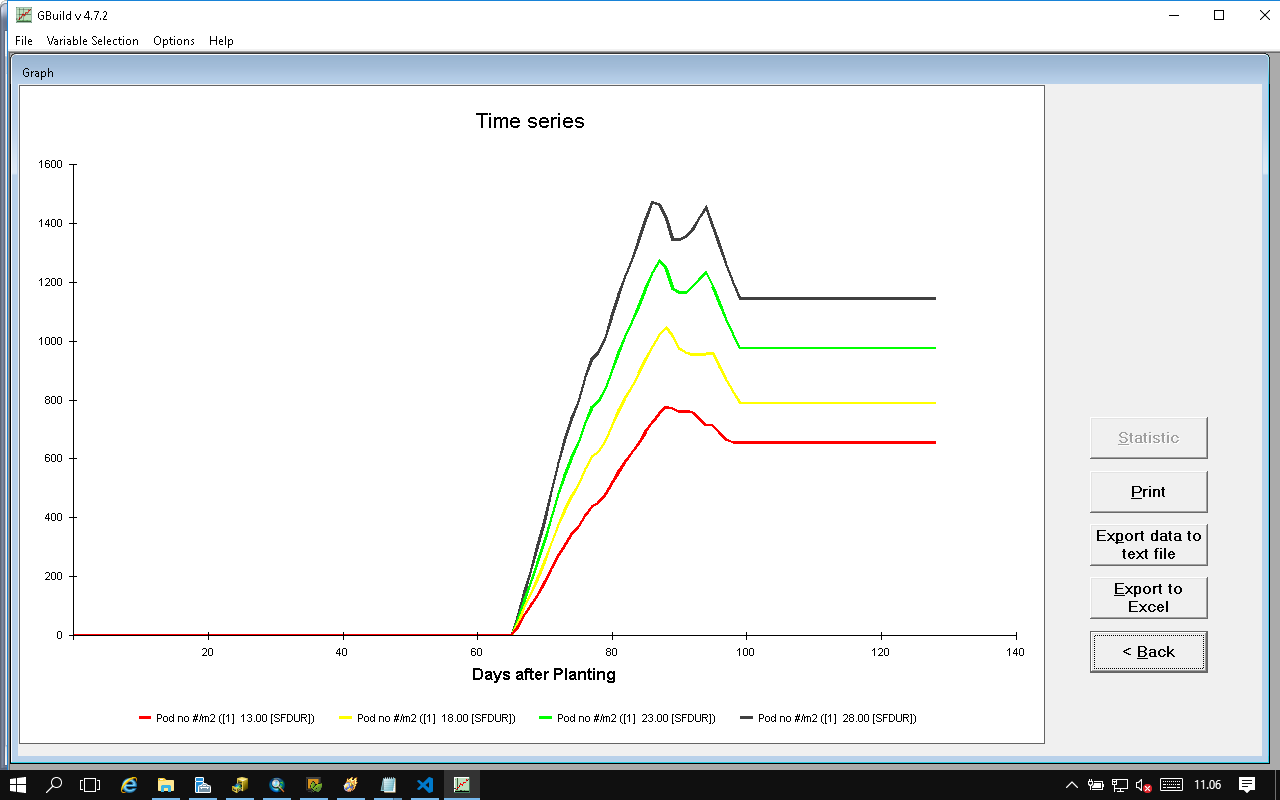Open the Help menu
Screen dimensions: 1280x800
click(x=221, y=41)
